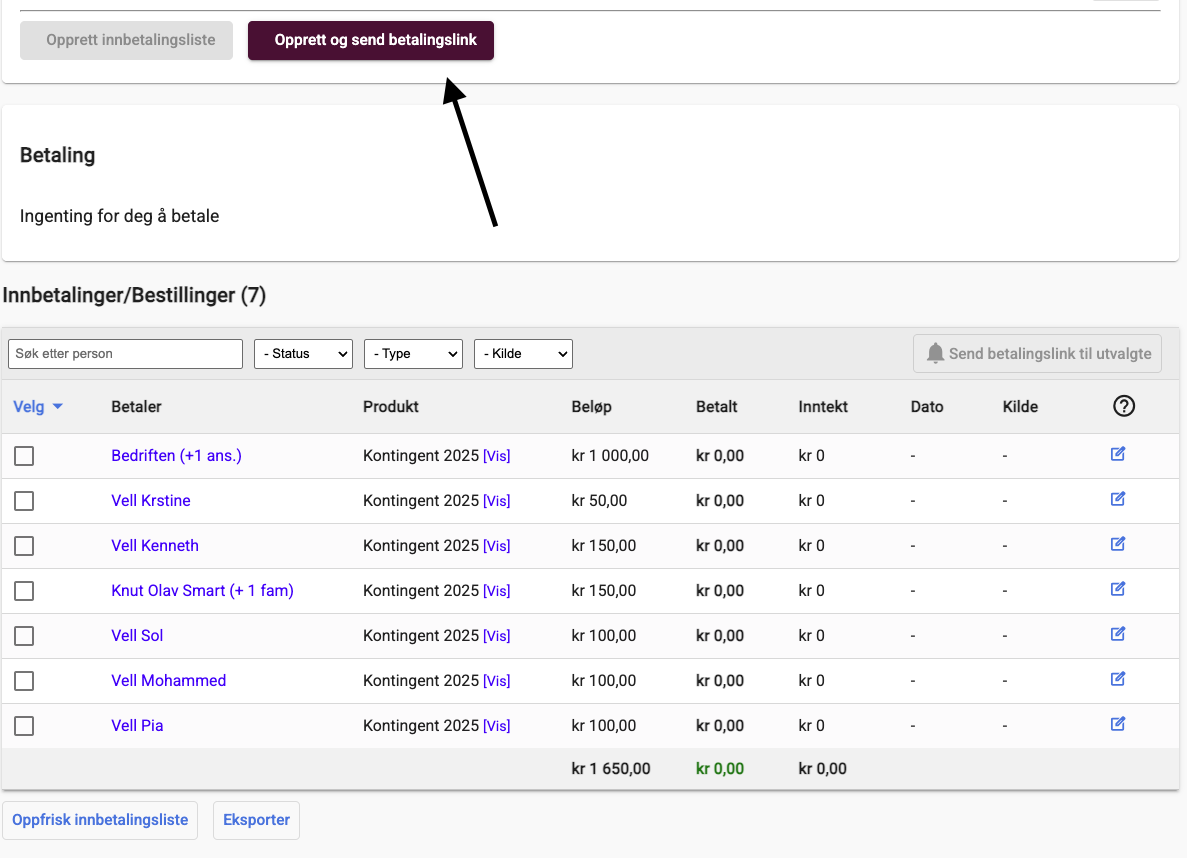Click Opprett og send betalingslink button
Viewport: 1187px width, 858px height.
point(370,41)
